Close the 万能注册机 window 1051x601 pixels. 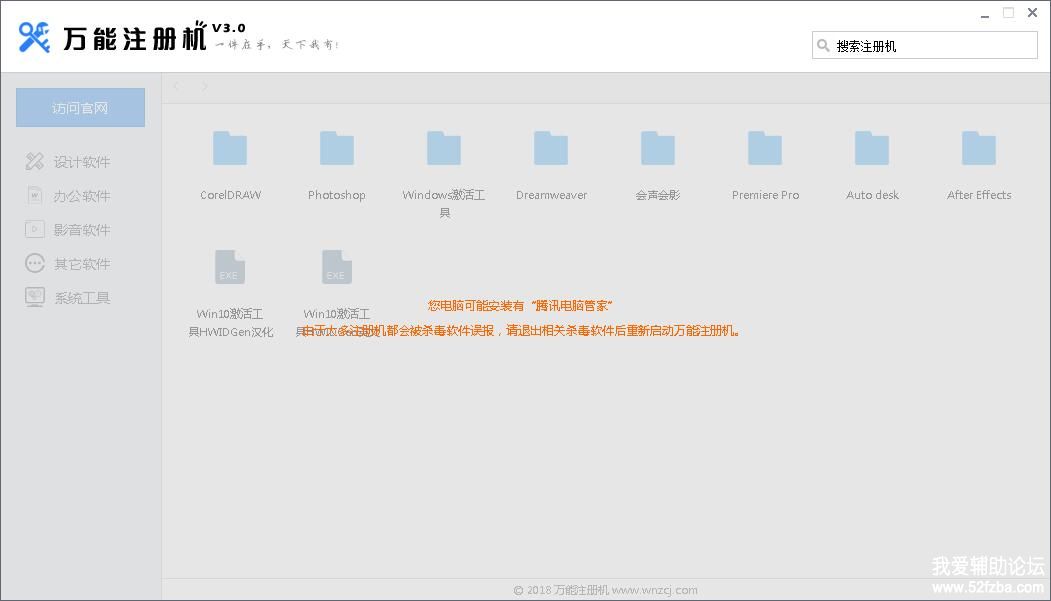[1032, 13]
